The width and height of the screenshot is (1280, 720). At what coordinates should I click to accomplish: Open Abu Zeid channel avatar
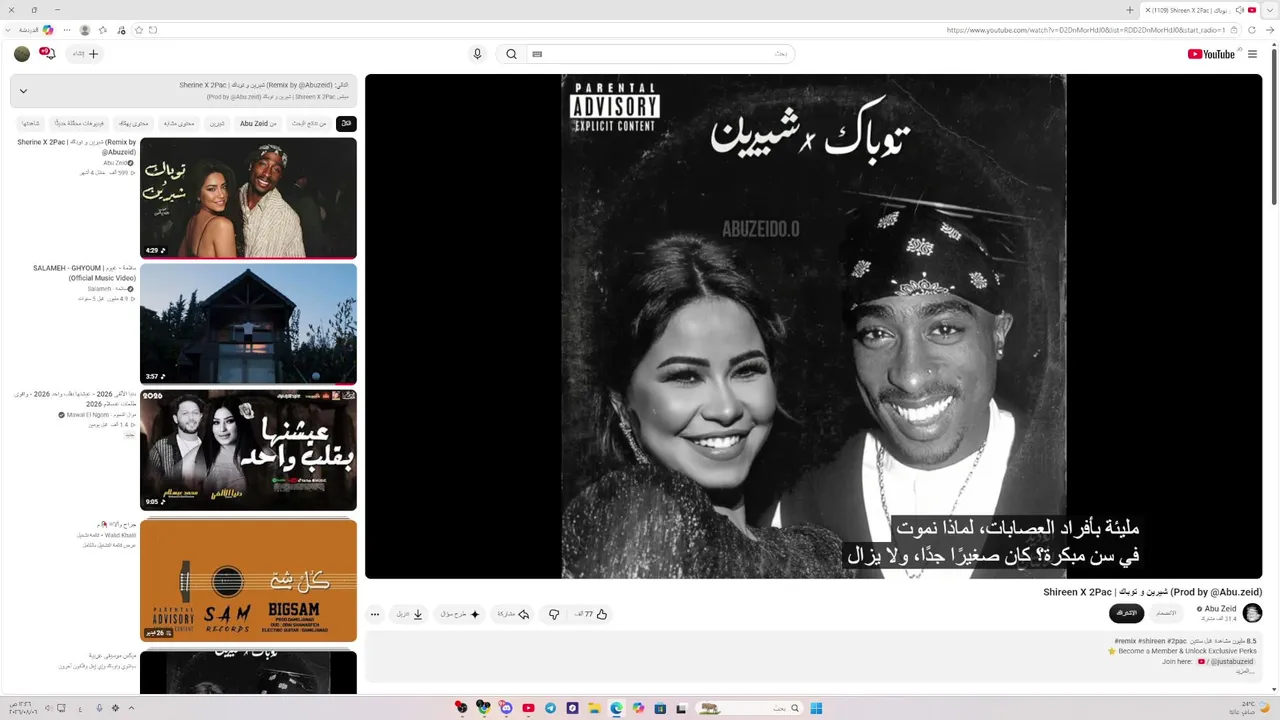1252,613
